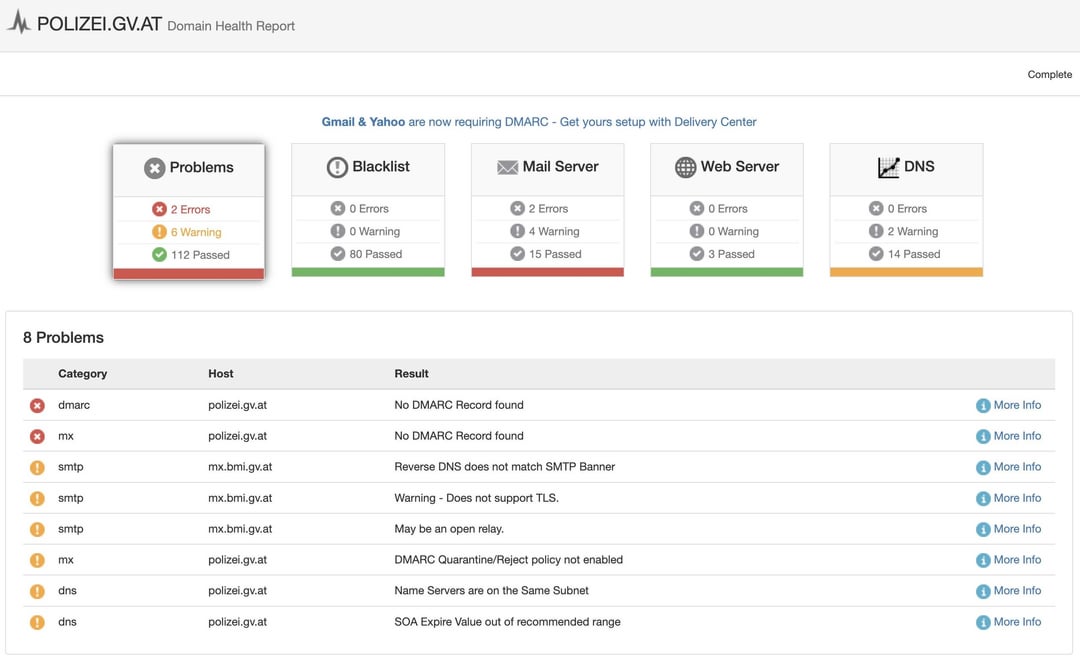Open More Info for Same Subnet warning
Screen dimensions: 1080x665
click(1017, 591)
